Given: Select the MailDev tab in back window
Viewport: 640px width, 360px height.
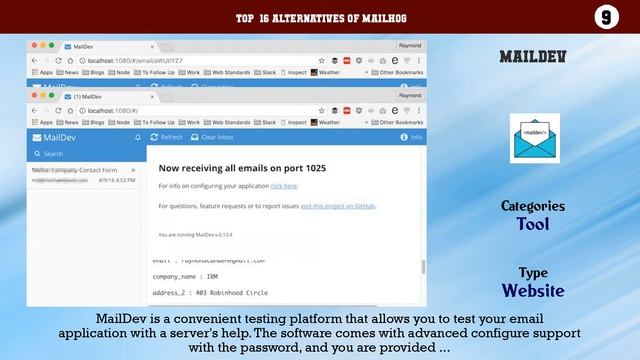Looking at the screenshot, I should click(108, 47).
